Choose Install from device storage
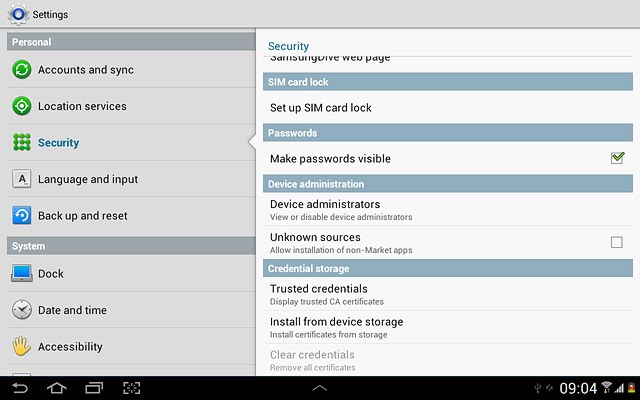640x400 pixels. [448, 327]
